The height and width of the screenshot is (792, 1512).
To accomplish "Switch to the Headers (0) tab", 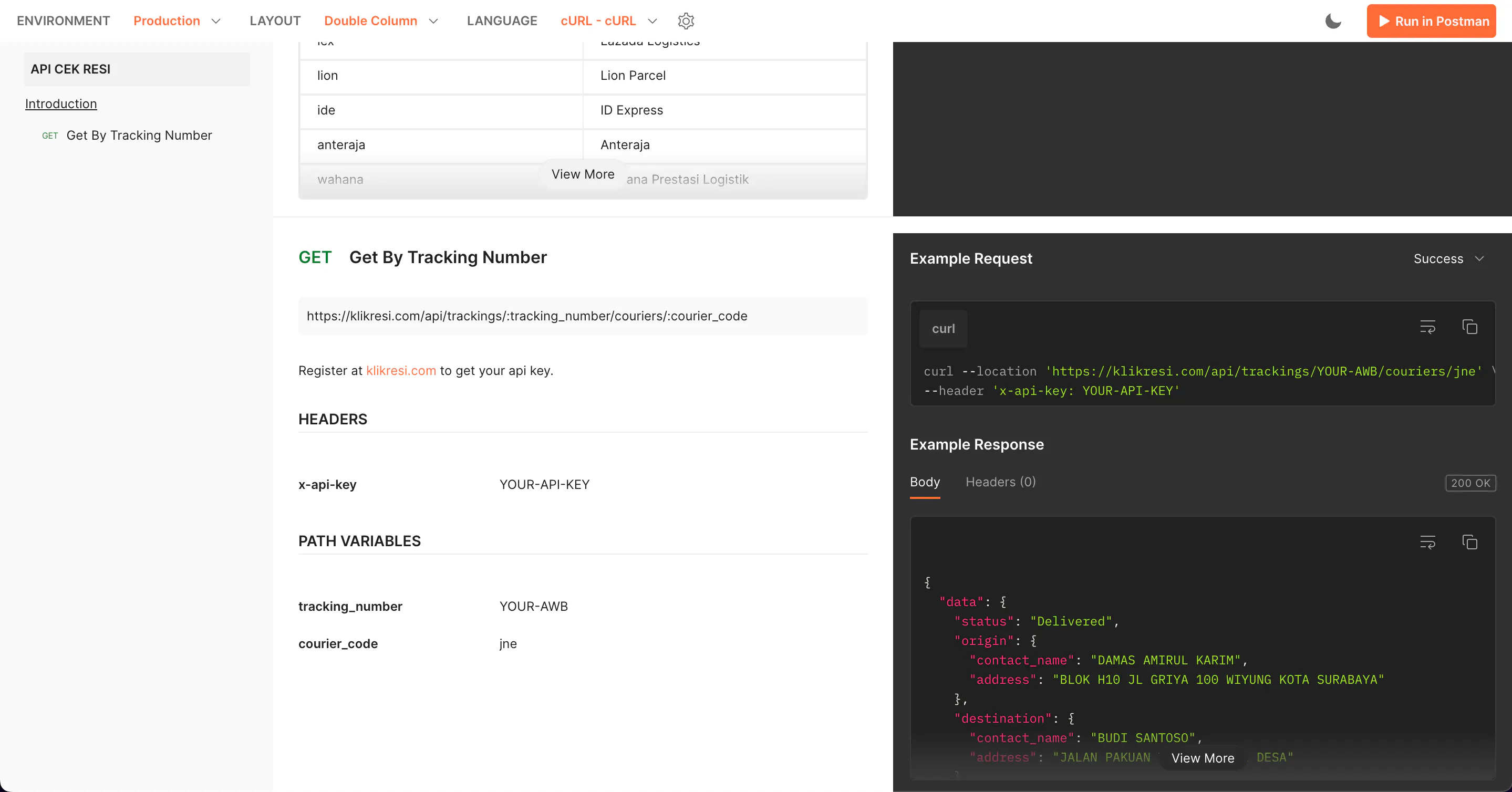I will coord(1000,482).
